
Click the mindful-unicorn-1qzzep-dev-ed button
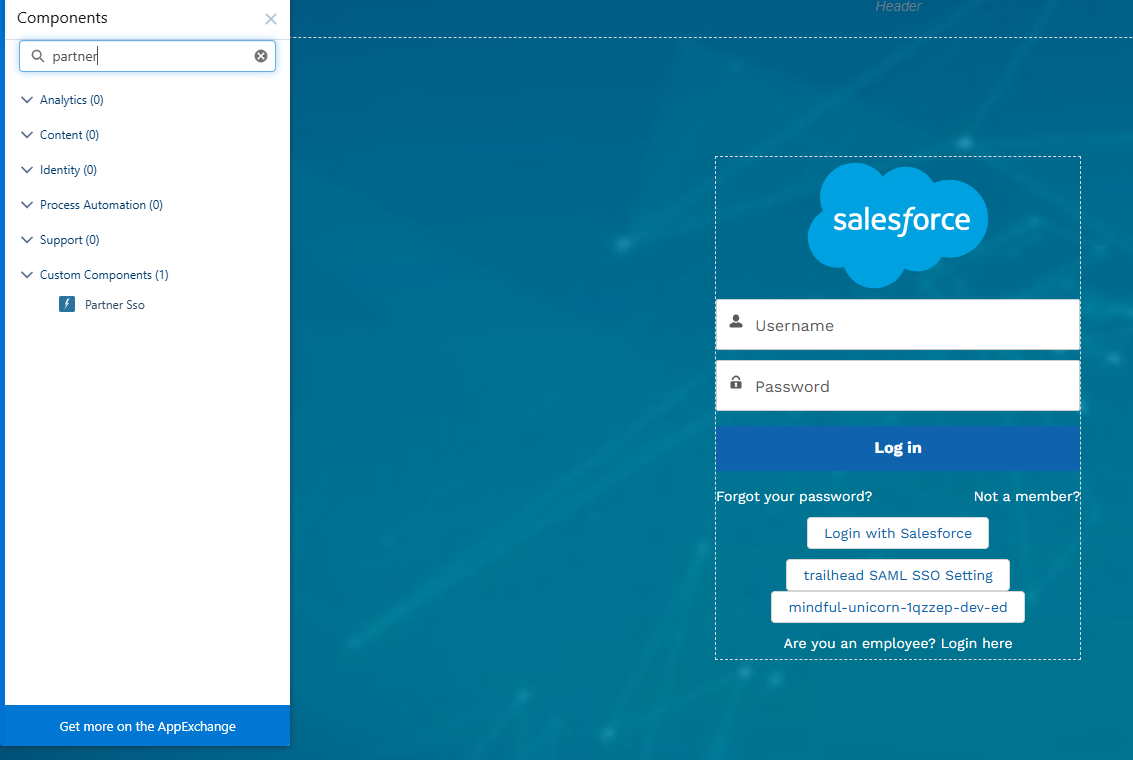point(897,607)
